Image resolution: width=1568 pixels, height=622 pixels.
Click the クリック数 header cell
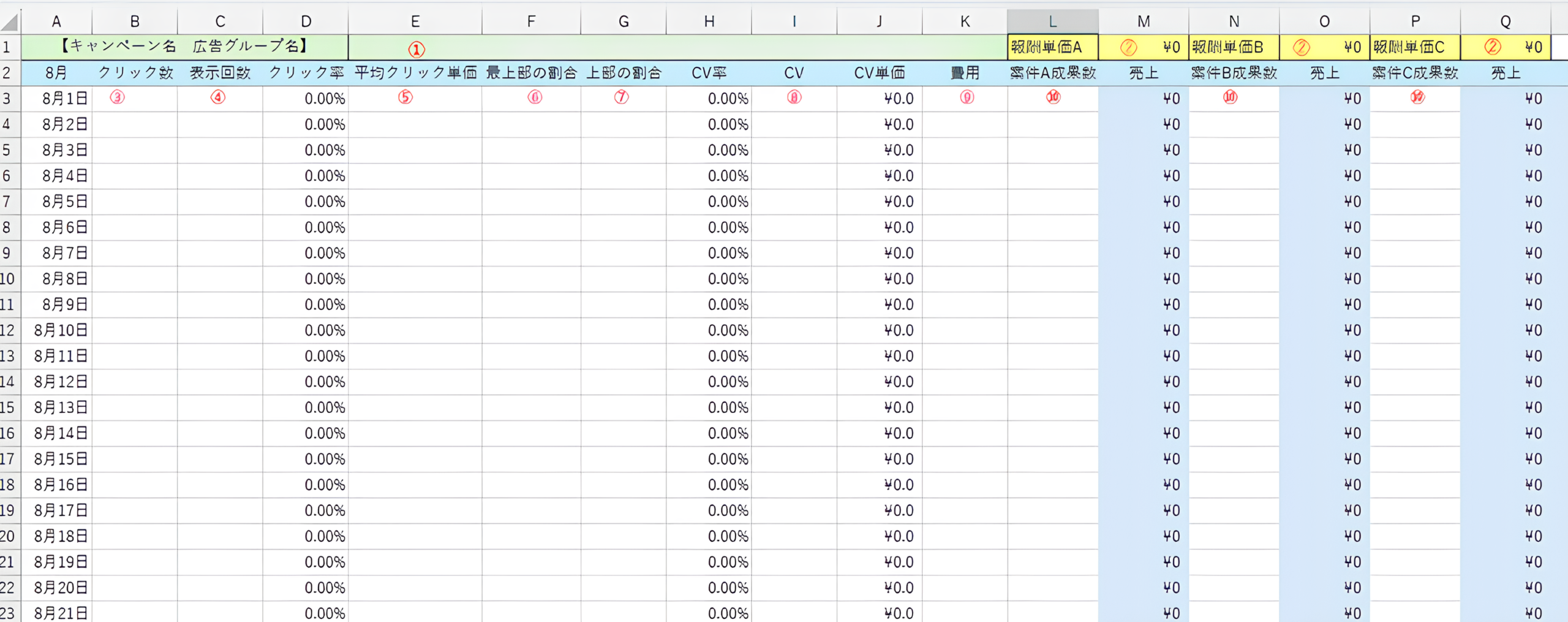click(134, 72)
